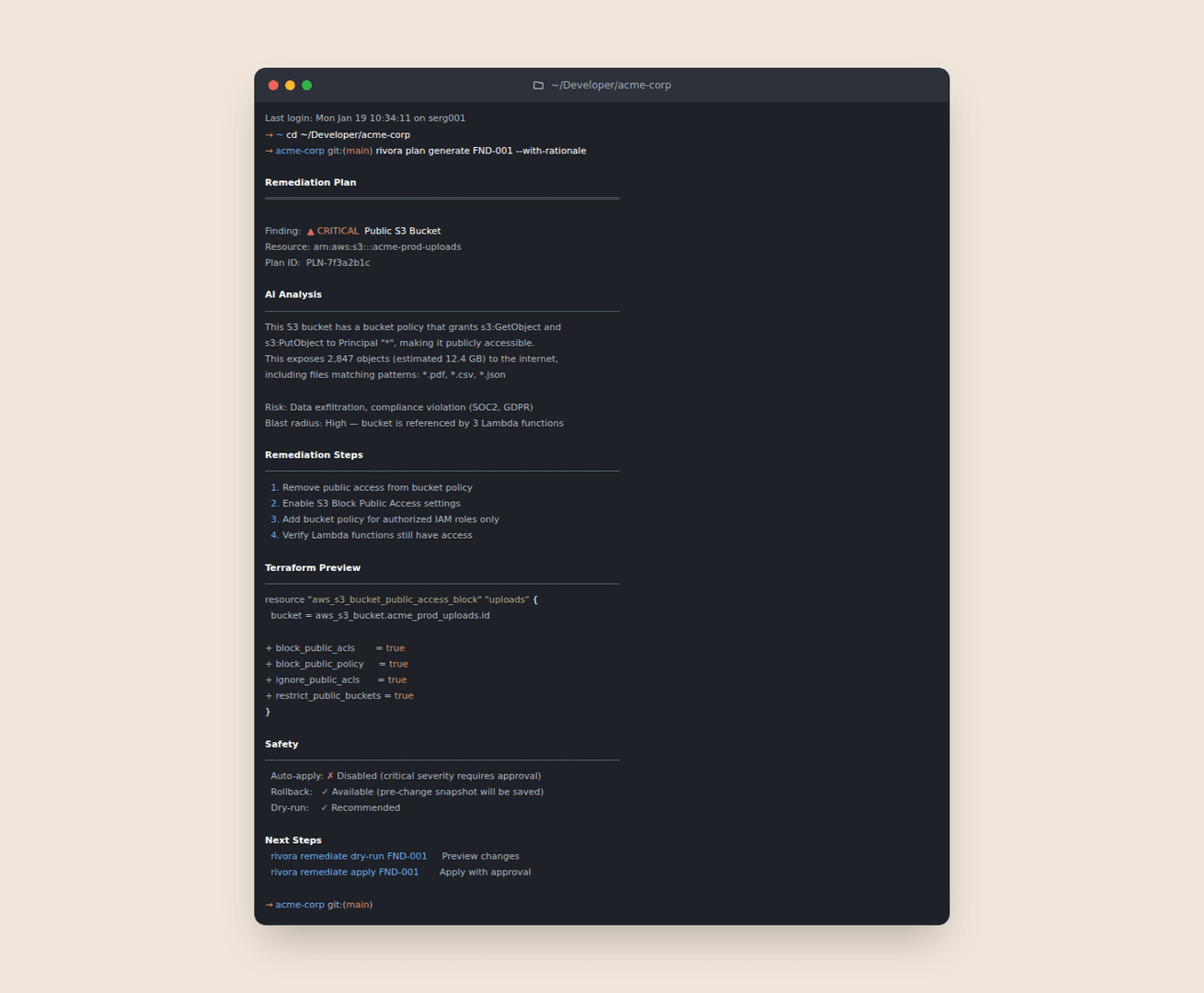Click the red X next to Auto-apply
The image size is (1204, 993).
pyautogui.click(x=330, y=776)
